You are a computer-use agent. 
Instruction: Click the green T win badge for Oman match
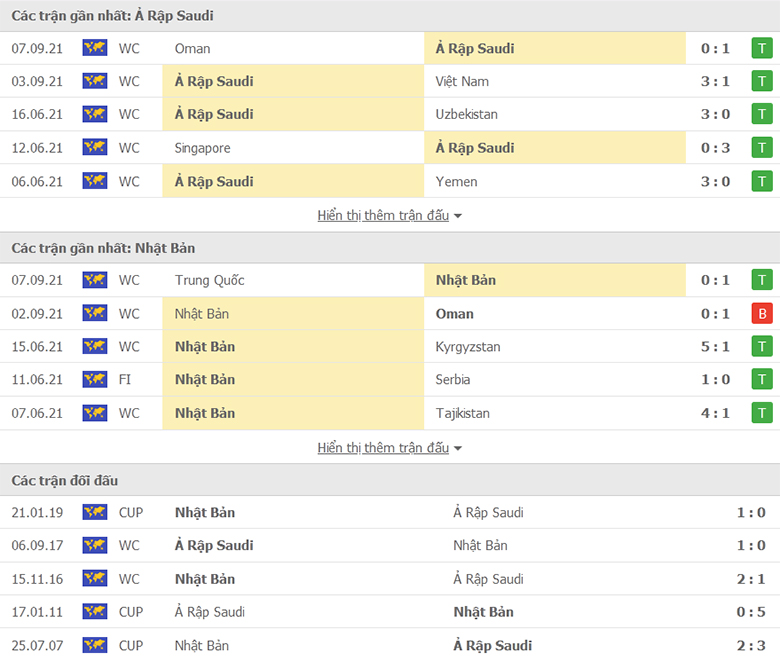(x=762, y=48)
